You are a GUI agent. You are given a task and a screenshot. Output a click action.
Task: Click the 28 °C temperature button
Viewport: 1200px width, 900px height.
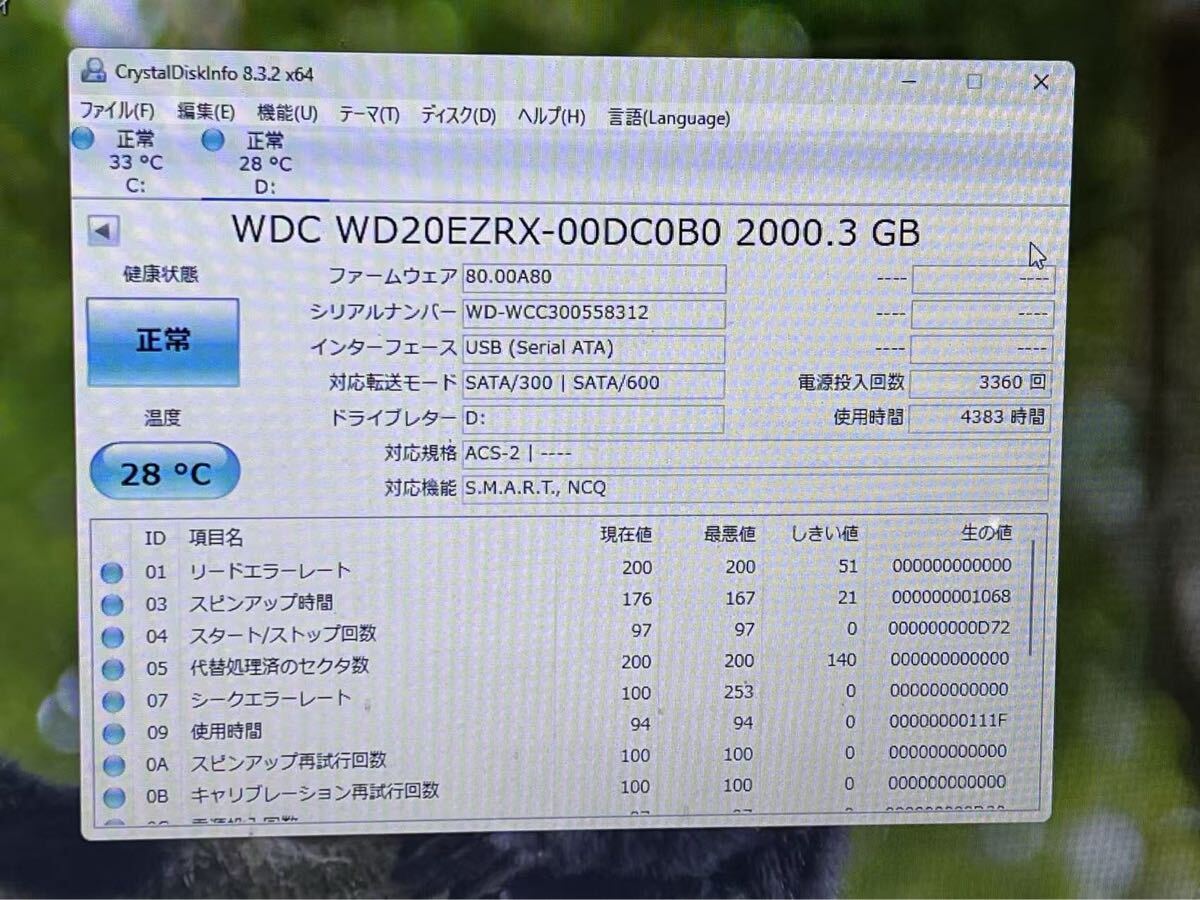(x=165, y=472)
